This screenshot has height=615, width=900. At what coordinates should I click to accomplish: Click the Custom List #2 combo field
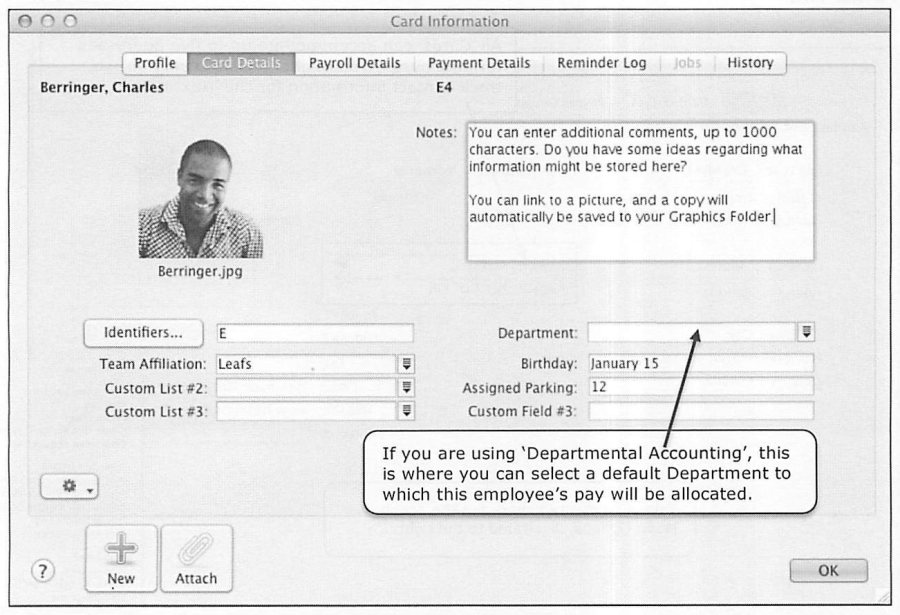click(x=307, y=388)
